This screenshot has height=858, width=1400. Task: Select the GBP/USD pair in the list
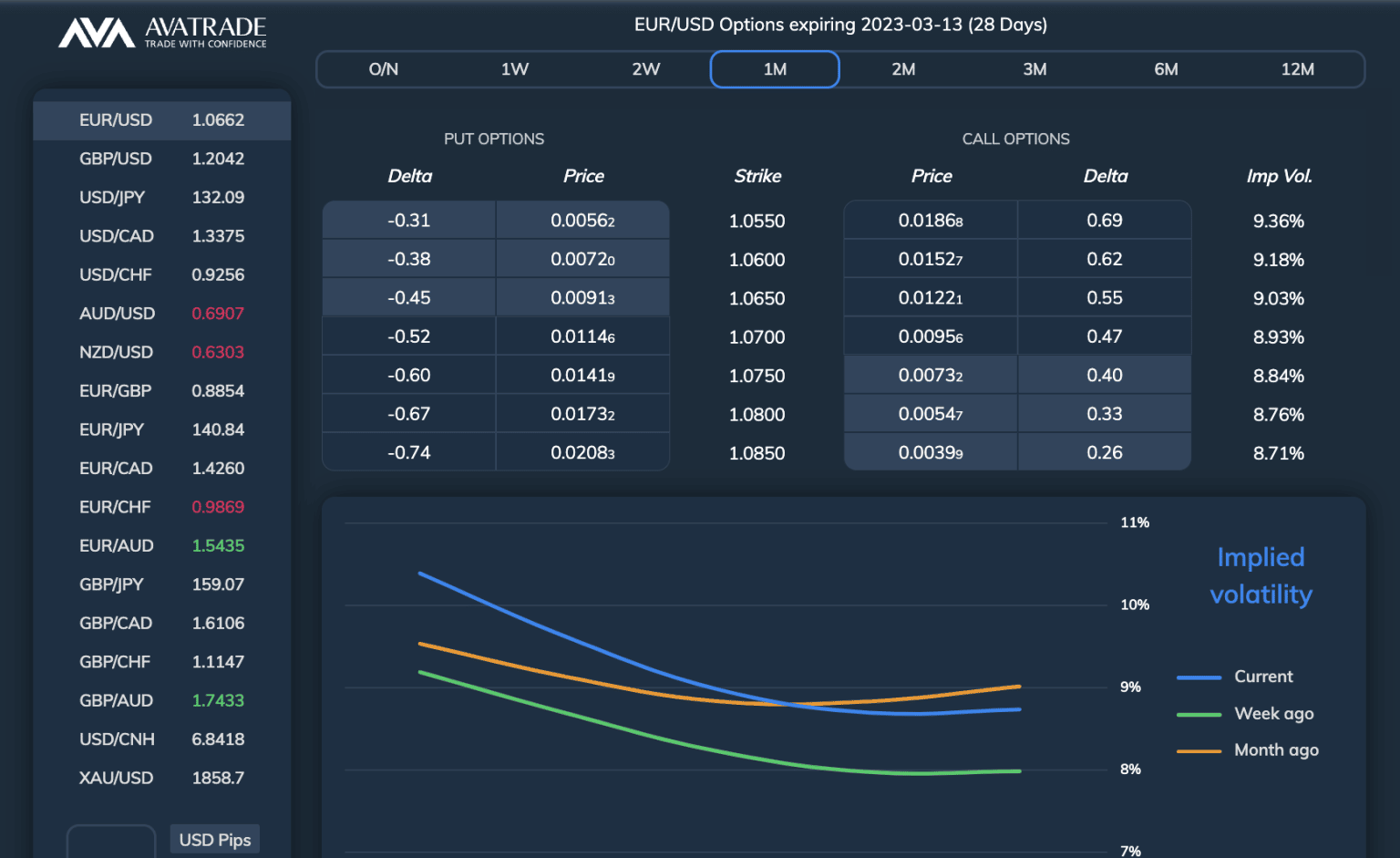162,159
